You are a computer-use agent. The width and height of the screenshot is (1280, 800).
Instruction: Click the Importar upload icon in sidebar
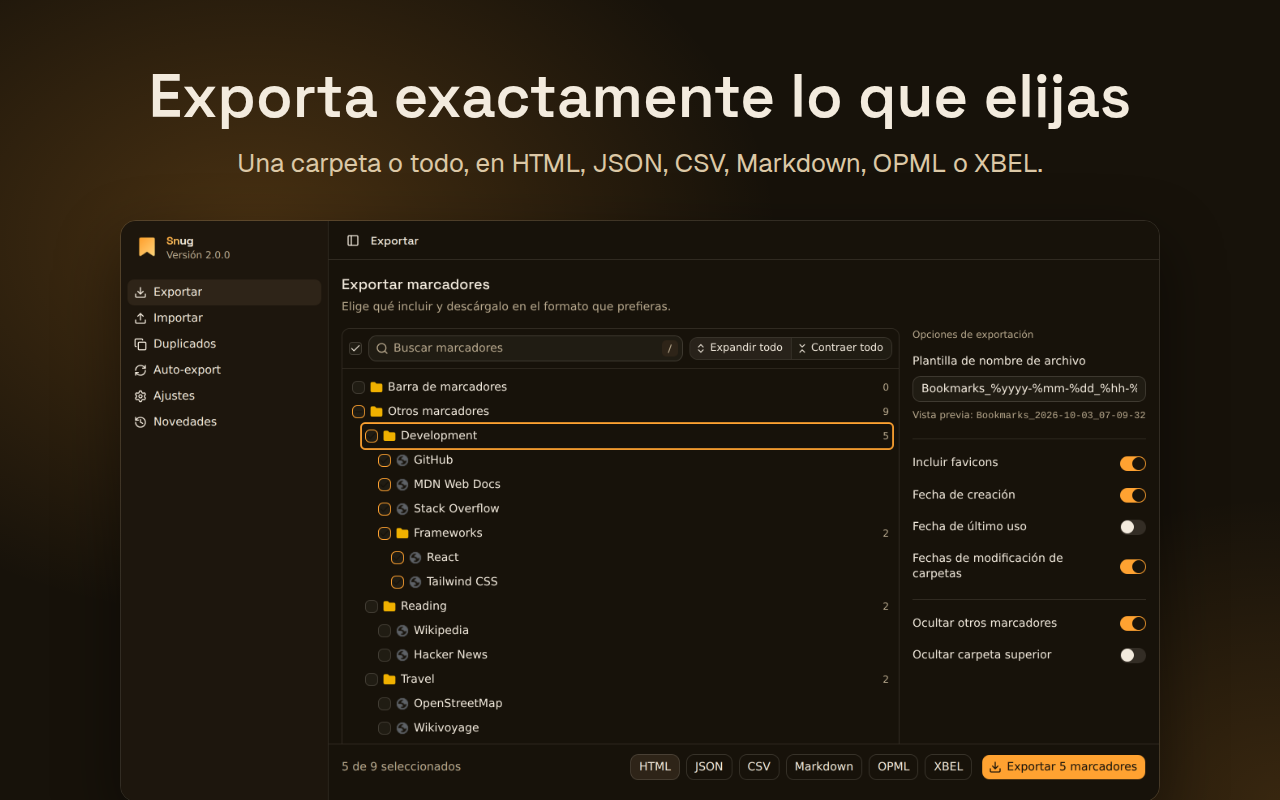tap(141, 318)
